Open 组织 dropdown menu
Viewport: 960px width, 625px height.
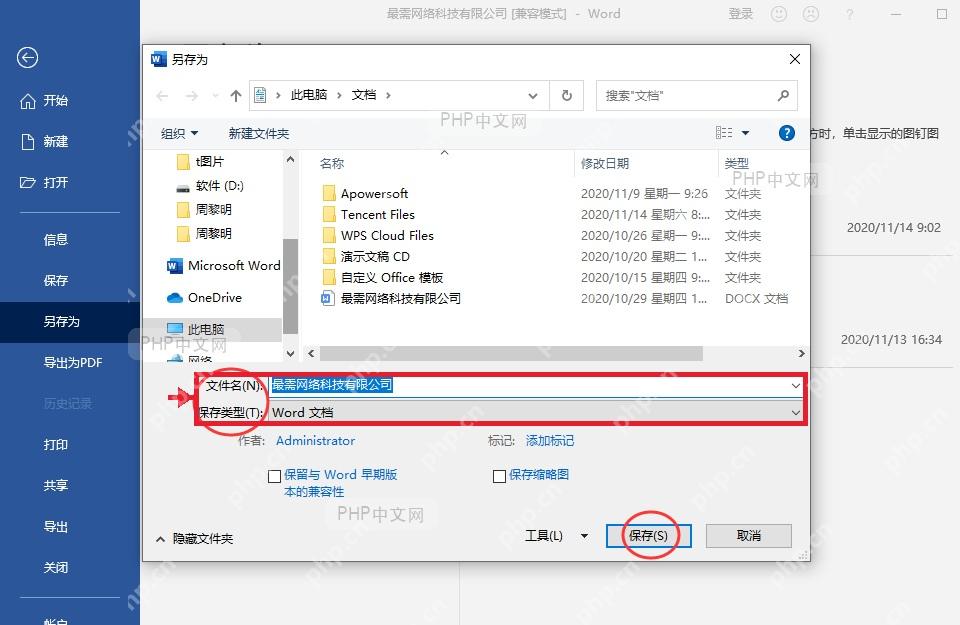coord(179,133)
